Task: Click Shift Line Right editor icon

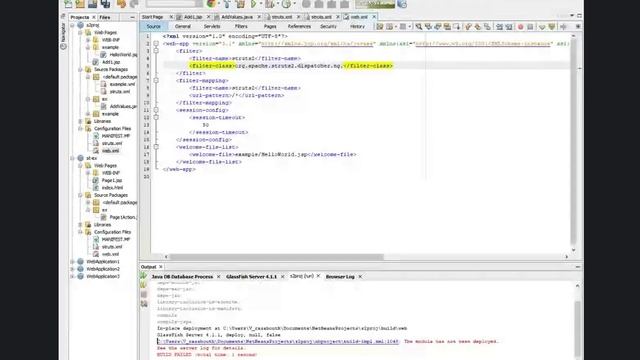Action: [x=509, y=27]
